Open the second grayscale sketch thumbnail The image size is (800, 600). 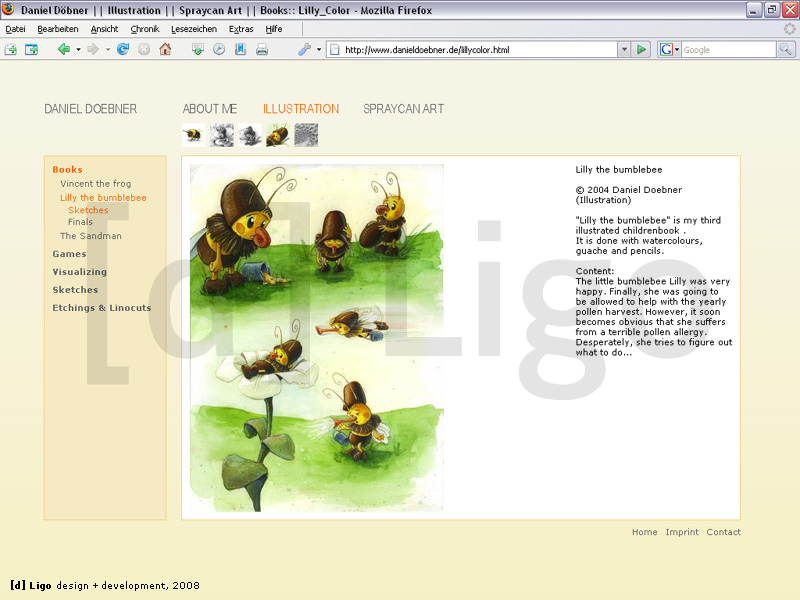222,135
